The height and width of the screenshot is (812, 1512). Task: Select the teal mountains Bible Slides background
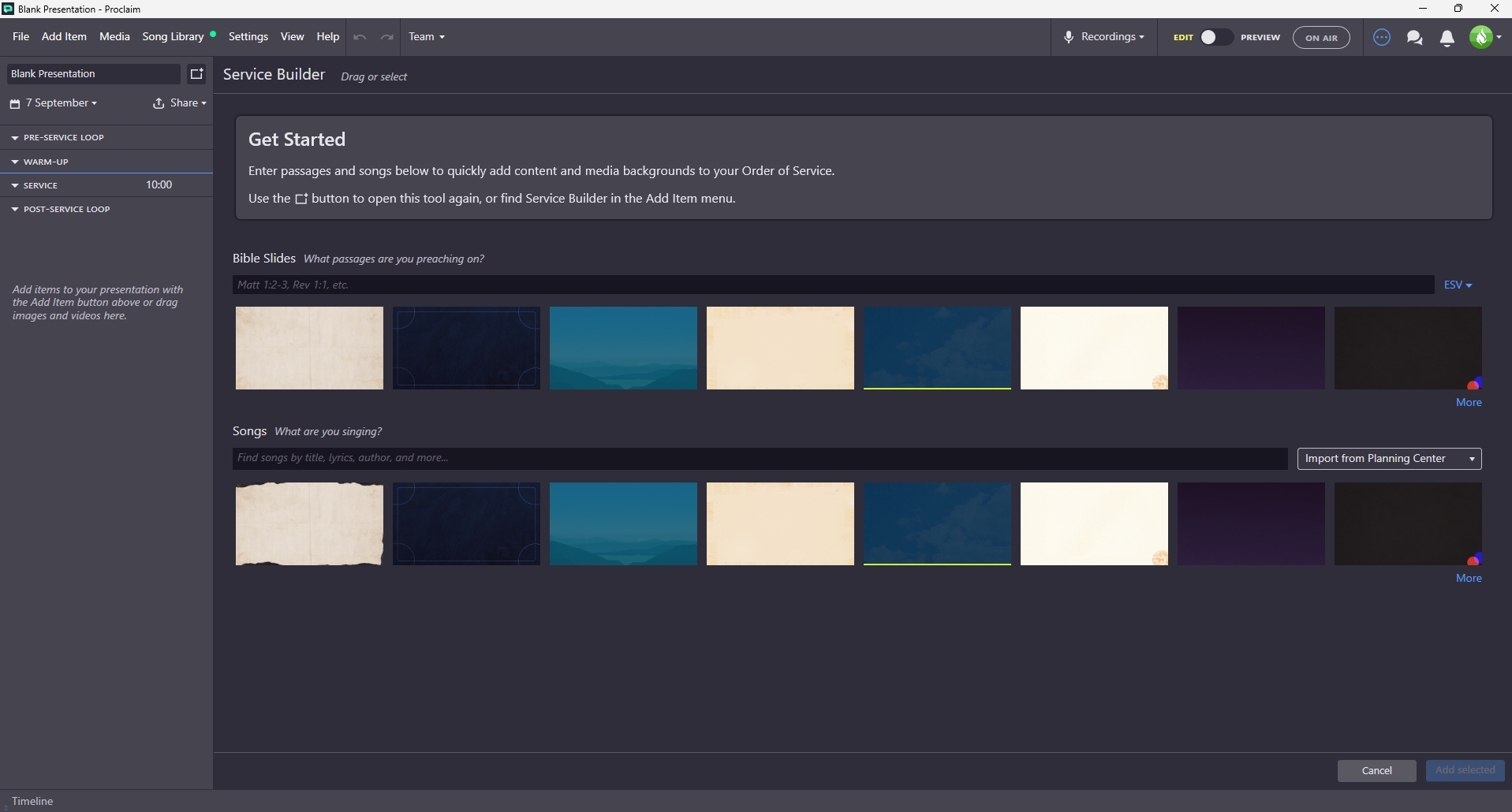point(623,348)
